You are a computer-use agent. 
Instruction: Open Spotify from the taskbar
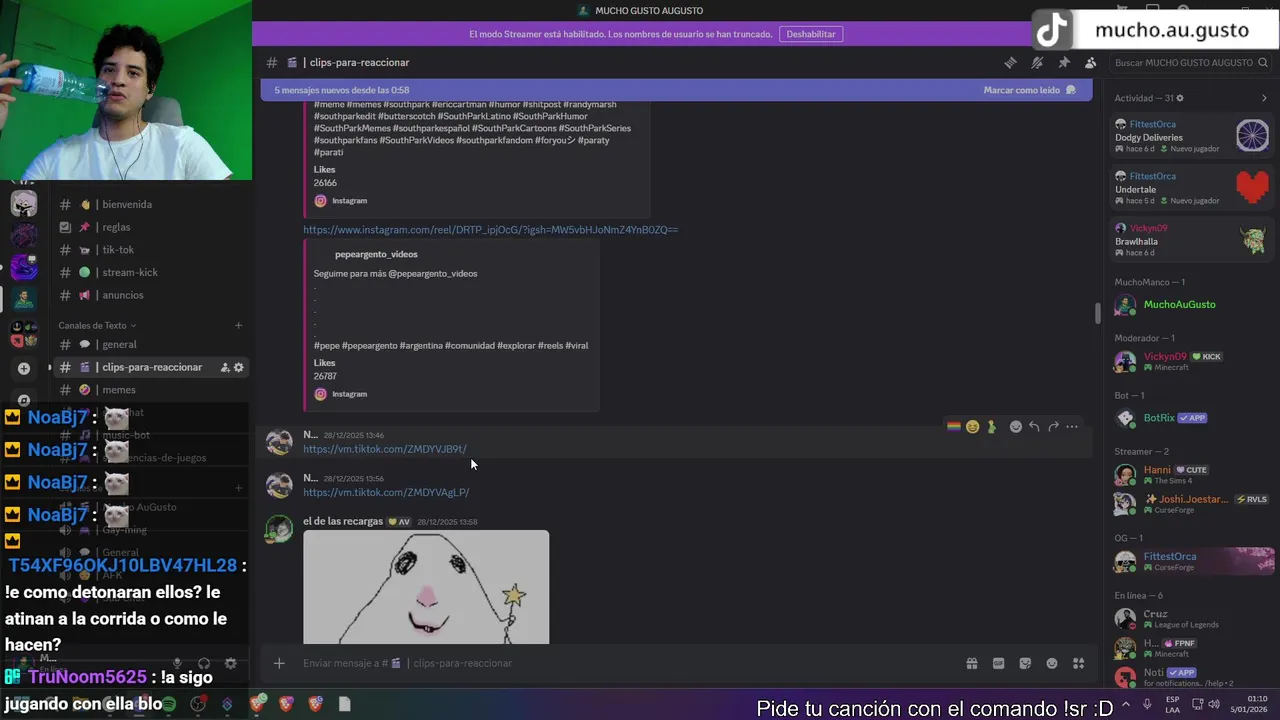[169, 704]
